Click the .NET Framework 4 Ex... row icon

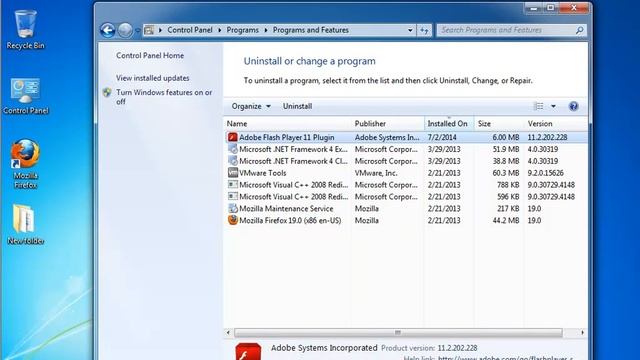click(233, 149)
